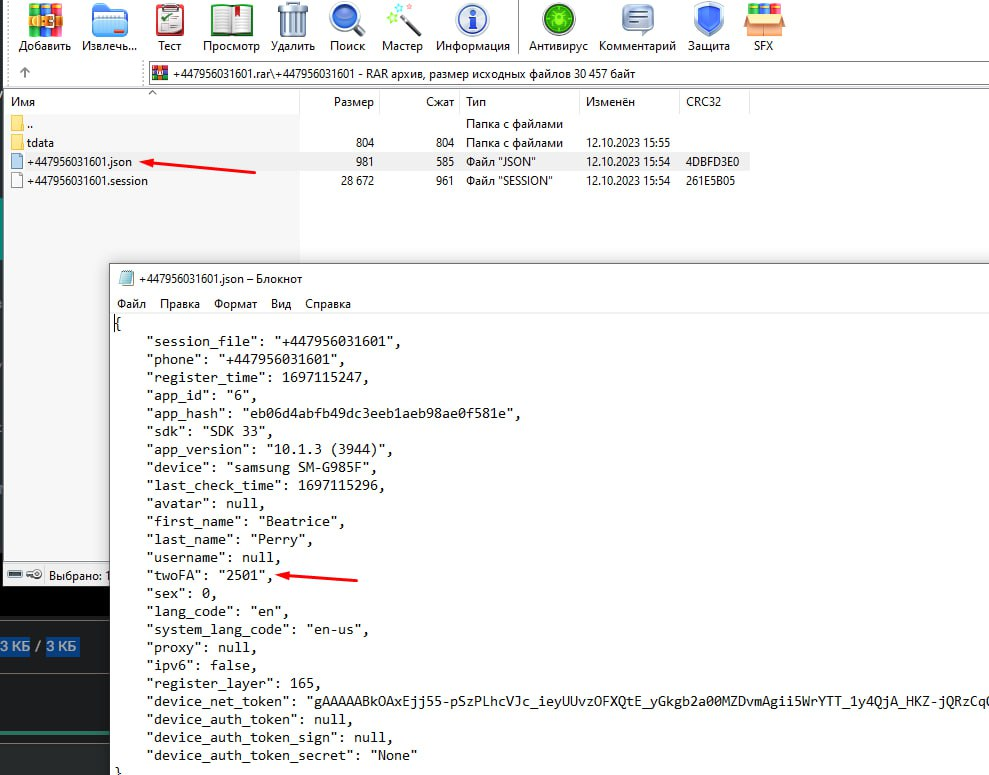Run the Антивирус (Virus scan) icon
989x775 pixels.
tap(558, 20)
